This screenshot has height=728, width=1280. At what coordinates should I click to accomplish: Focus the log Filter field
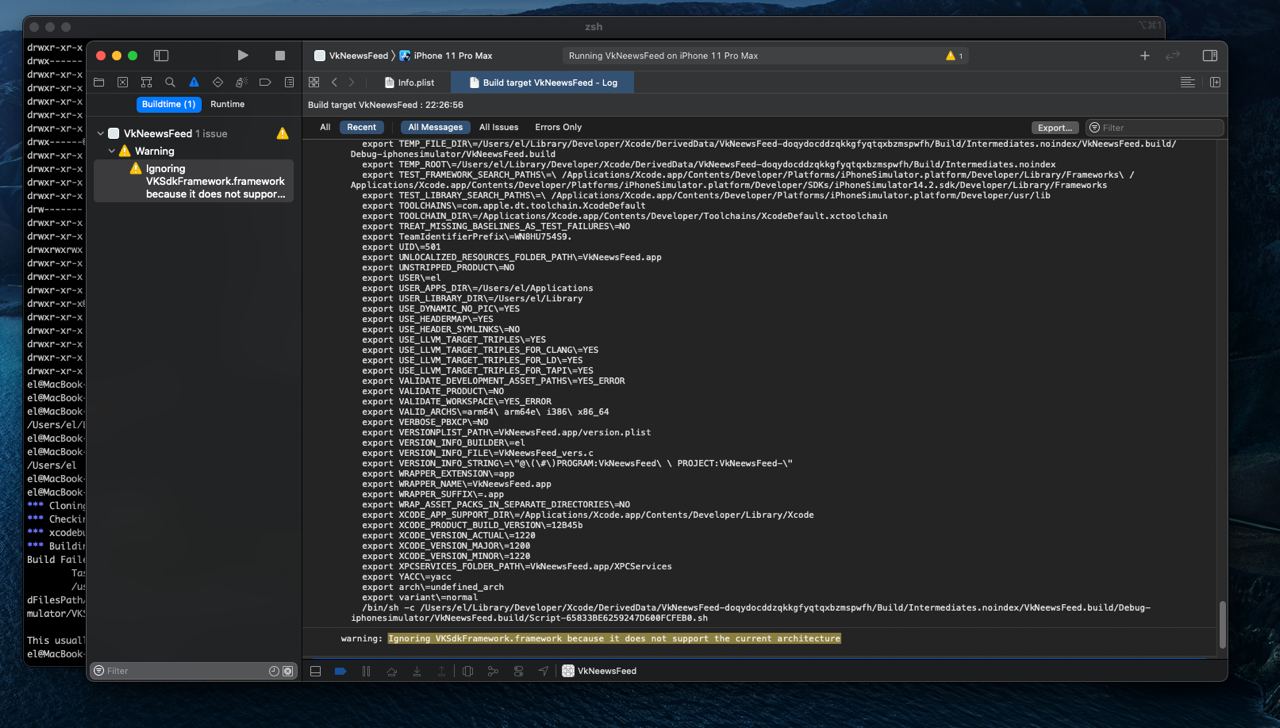1155,127
